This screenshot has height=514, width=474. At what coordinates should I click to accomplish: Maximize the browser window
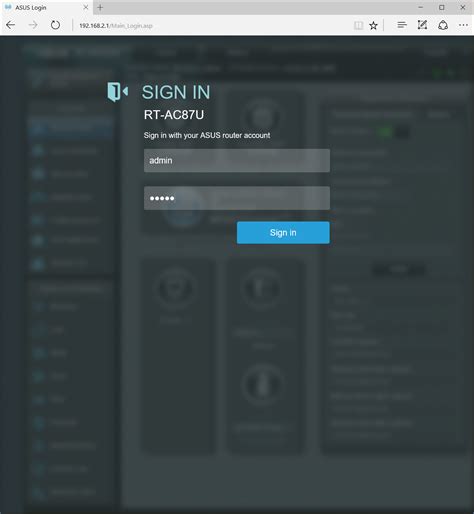click(x=442, y=7)
